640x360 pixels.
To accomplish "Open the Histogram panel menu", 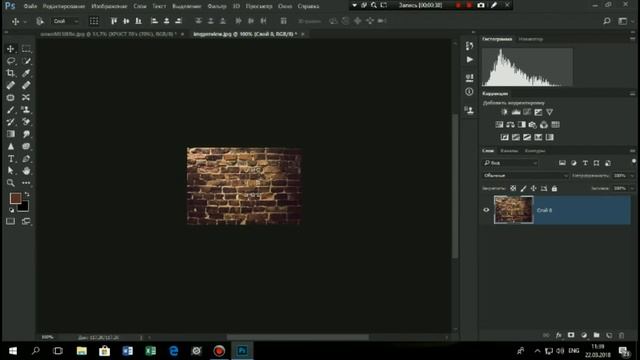I will click(632, 39).
